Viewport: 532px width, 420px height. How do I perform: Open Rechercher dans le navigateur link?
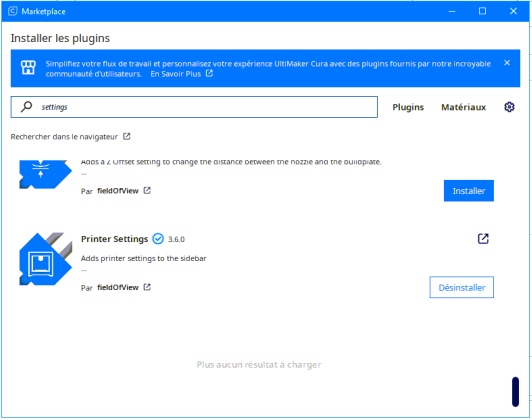64,137
